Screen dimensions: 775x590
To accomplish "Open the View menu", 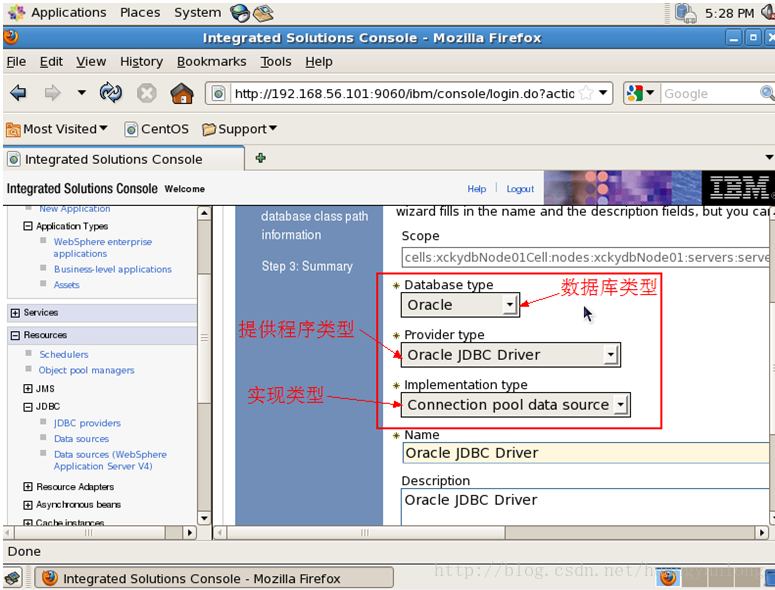I will click(91, 62).
